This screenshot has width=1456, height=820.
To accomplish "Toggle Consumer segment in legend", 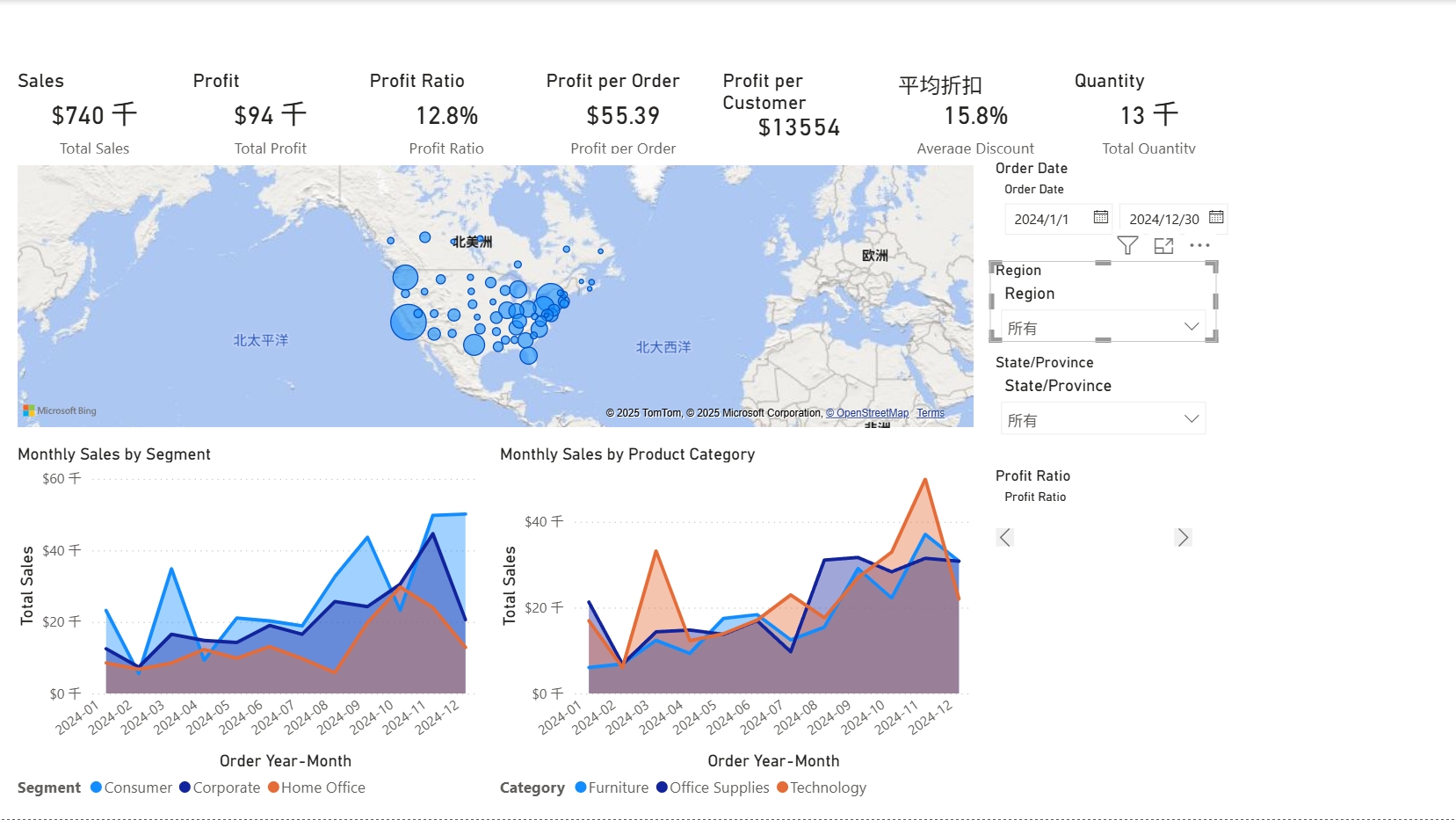I will [132, 787].
